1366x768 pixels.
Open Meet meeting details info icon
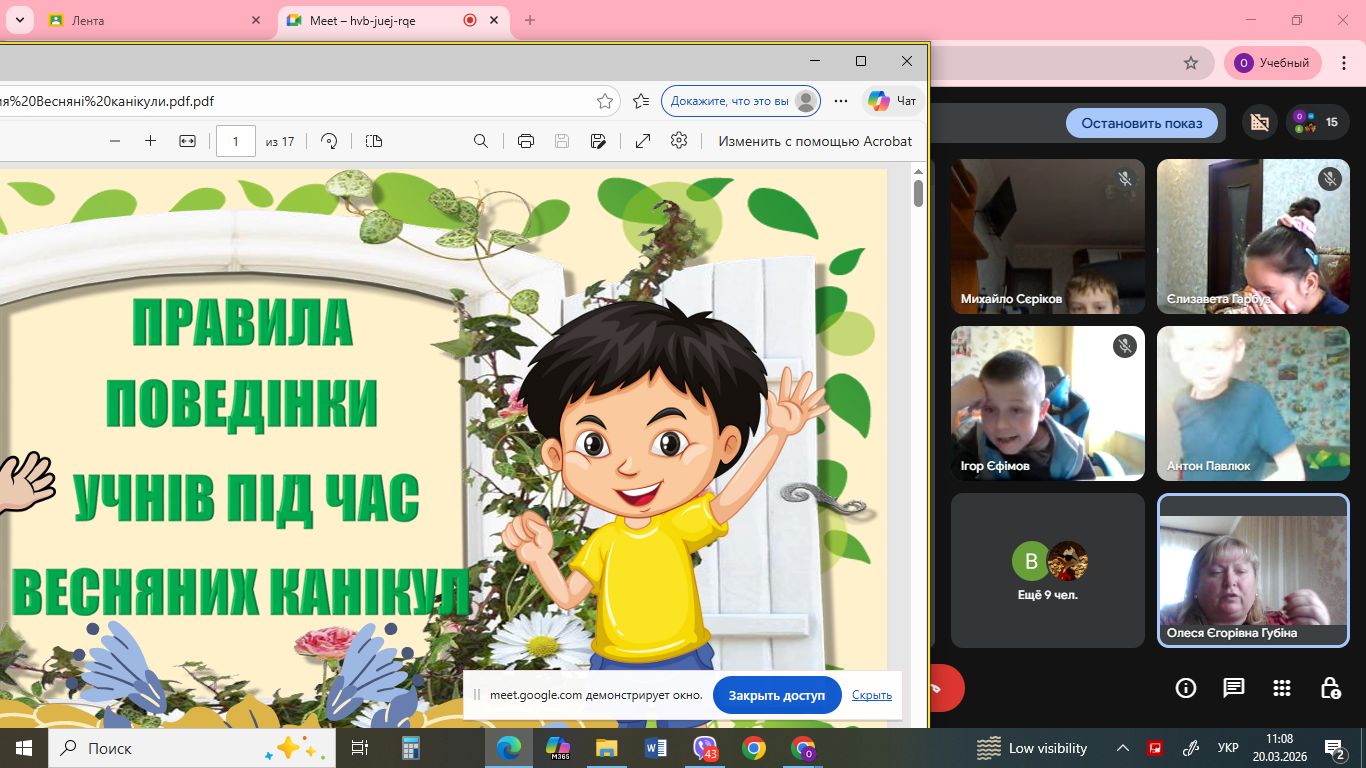click(x=1186, y=688)
